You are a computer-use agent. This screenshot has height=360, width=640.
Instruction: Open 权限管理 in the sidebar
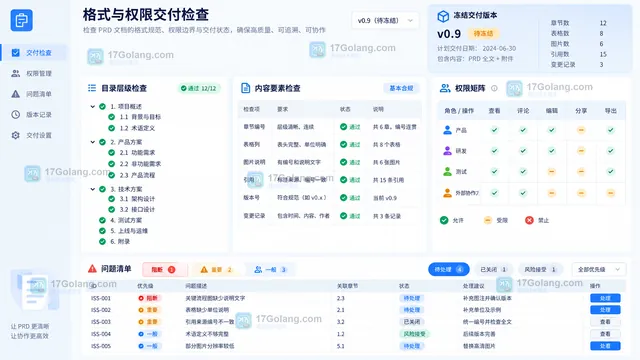(x=33, y=73)
